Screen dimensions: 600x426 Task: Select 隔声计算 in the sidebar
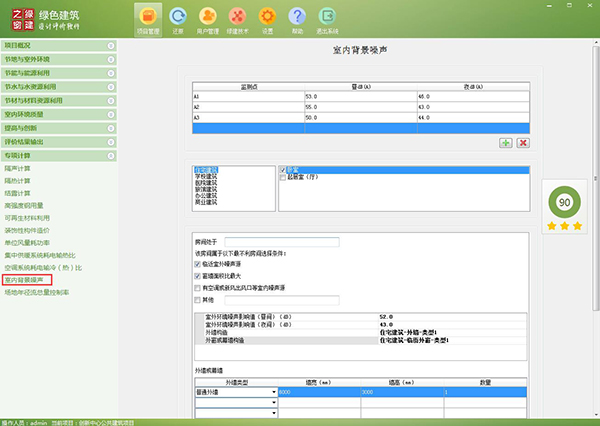pyautogui.click(x=17, y=168)
